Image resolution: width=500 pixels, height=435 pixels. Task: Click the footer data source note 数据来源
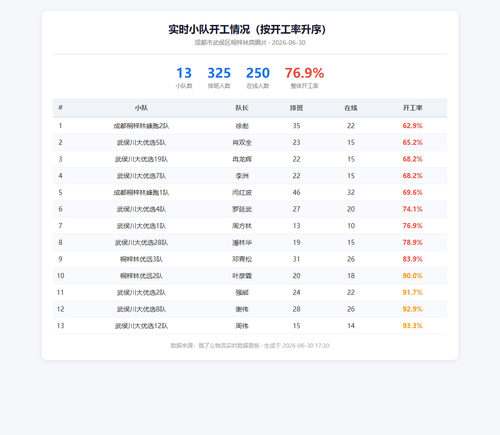point(250,345)
